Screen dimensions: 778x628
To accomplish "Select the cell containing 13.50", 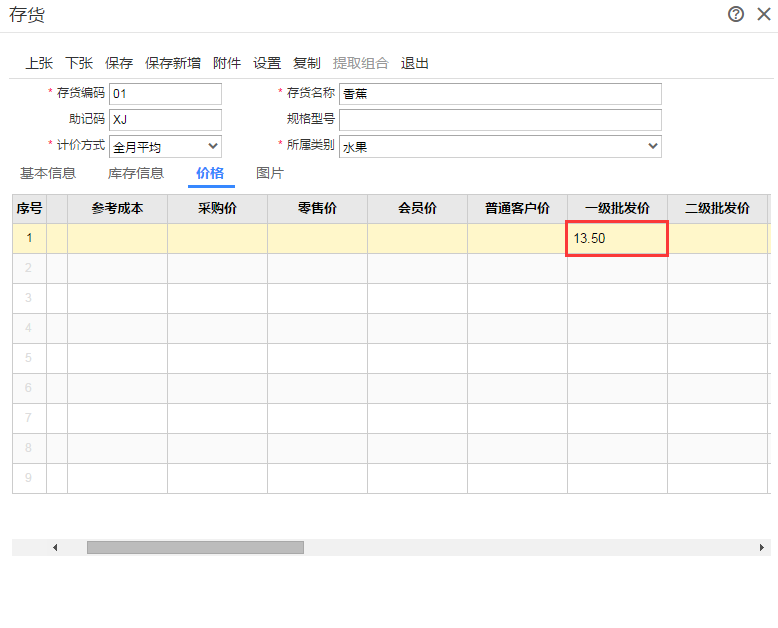I will [x=617, y=239].
